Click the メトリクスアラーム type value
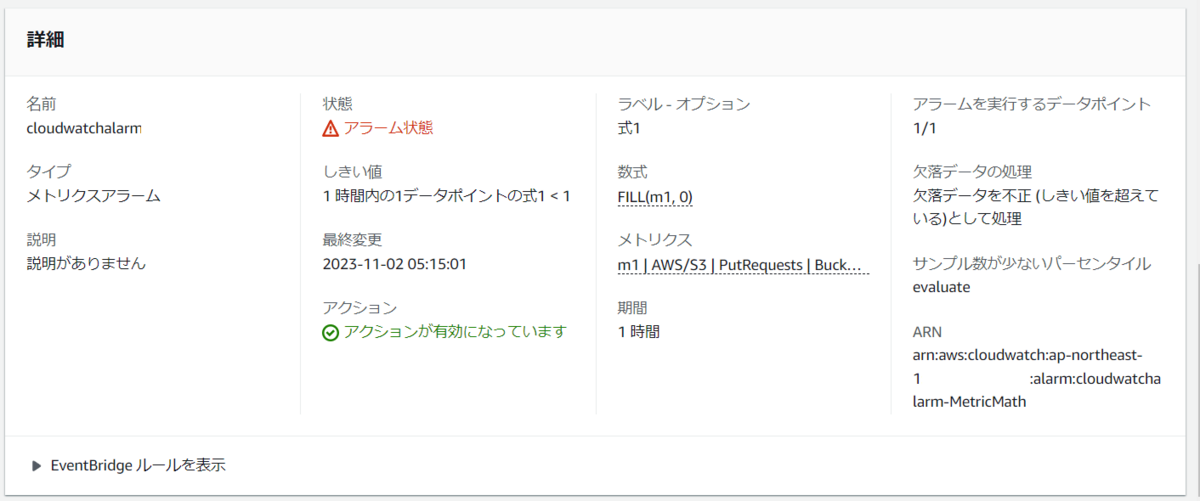Viewport: 1200px width, 501px height. click(x=93, y=196)
